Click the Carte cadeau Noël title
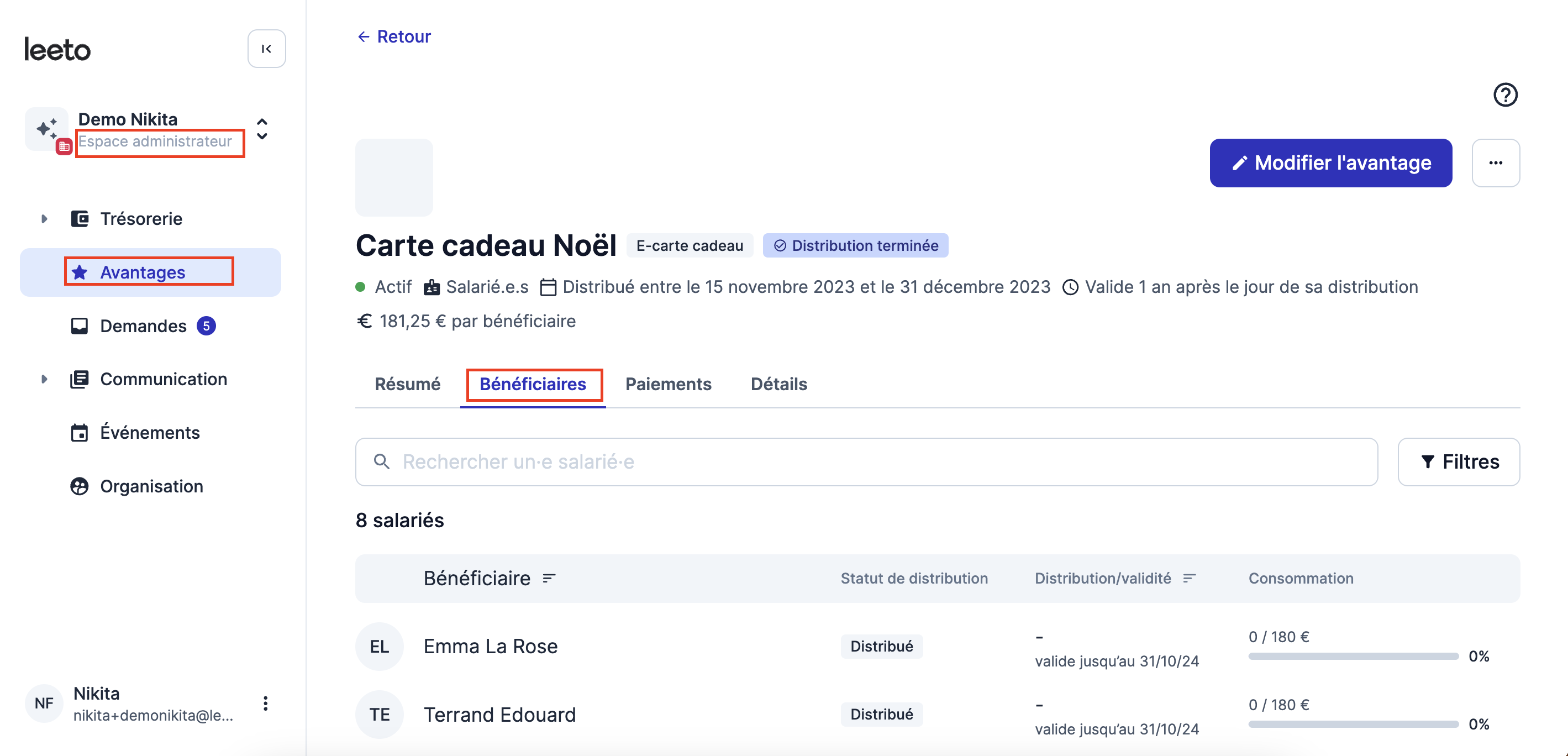This screenshot has width=1568, height=756. point(486,245)
